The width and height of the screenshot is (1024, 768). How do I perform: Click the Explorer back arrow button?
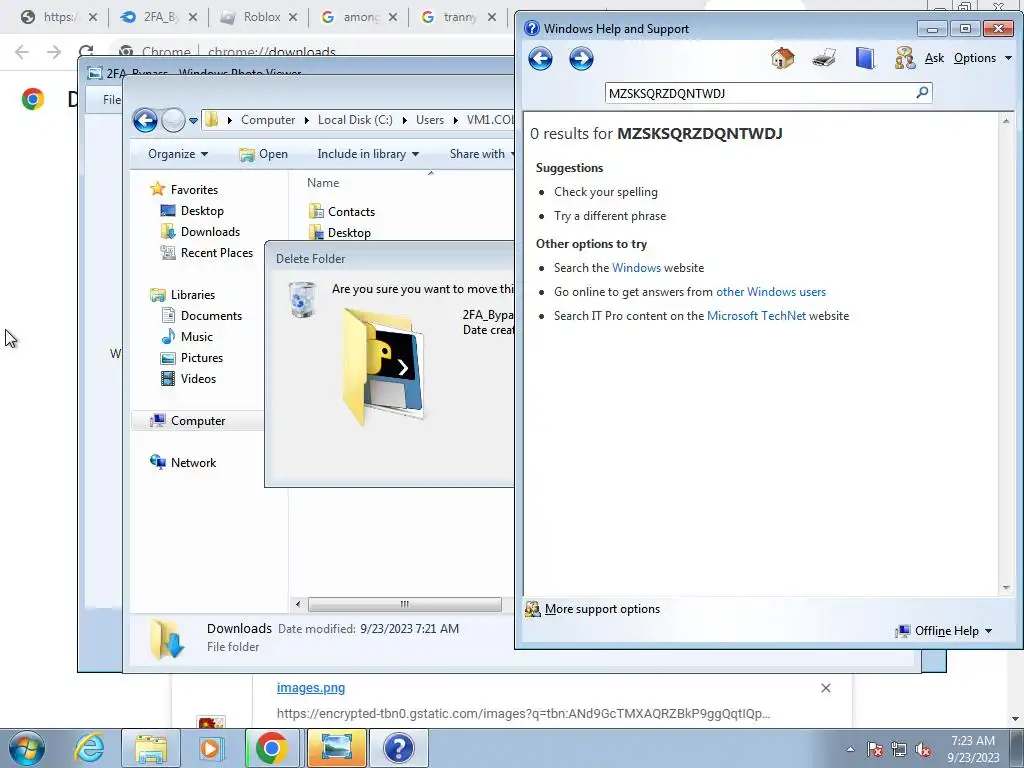point(145,120)
